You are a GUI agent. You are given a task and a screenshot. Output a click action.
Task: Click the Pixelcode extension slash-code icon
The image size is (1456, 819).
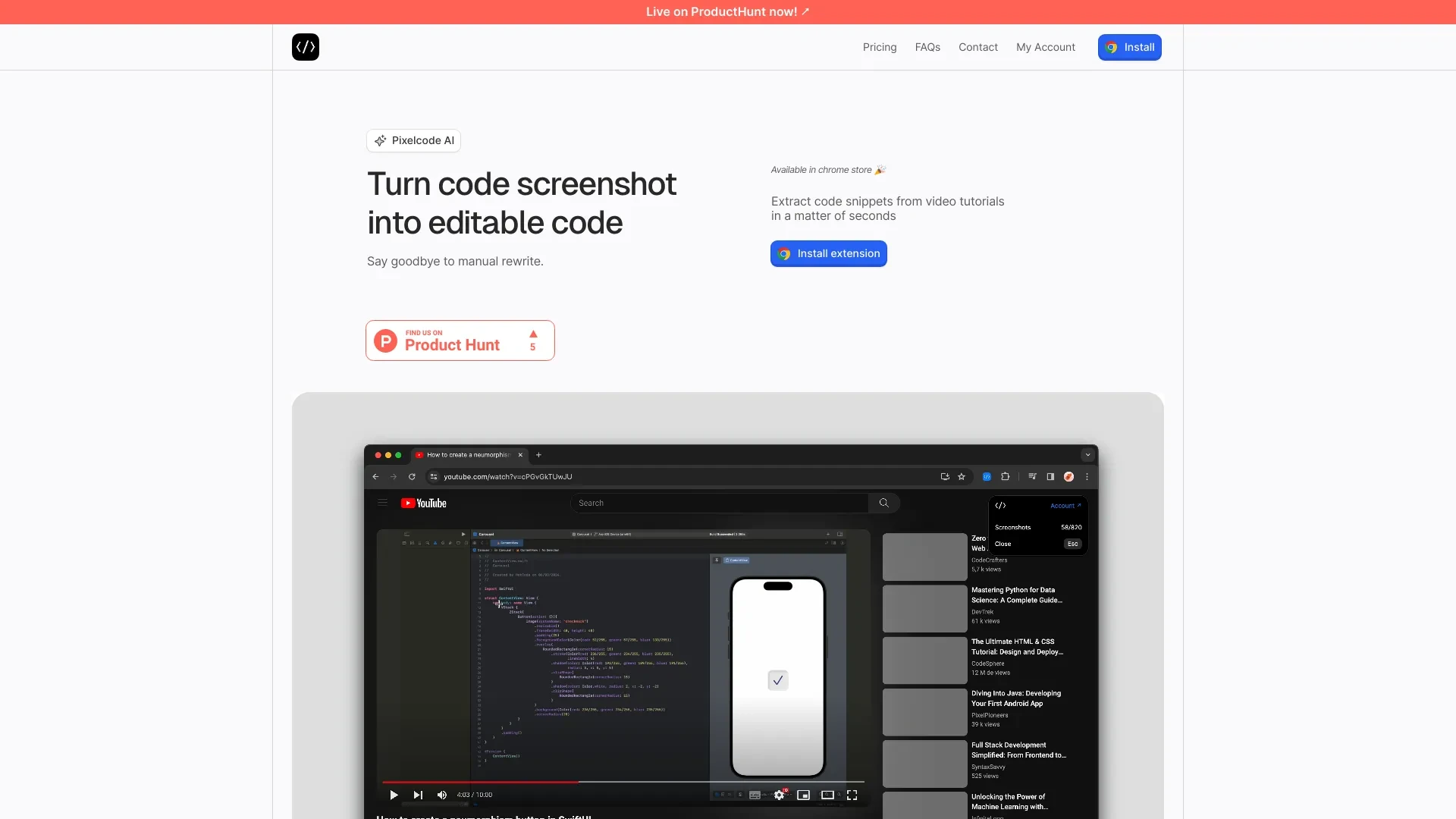305,47
